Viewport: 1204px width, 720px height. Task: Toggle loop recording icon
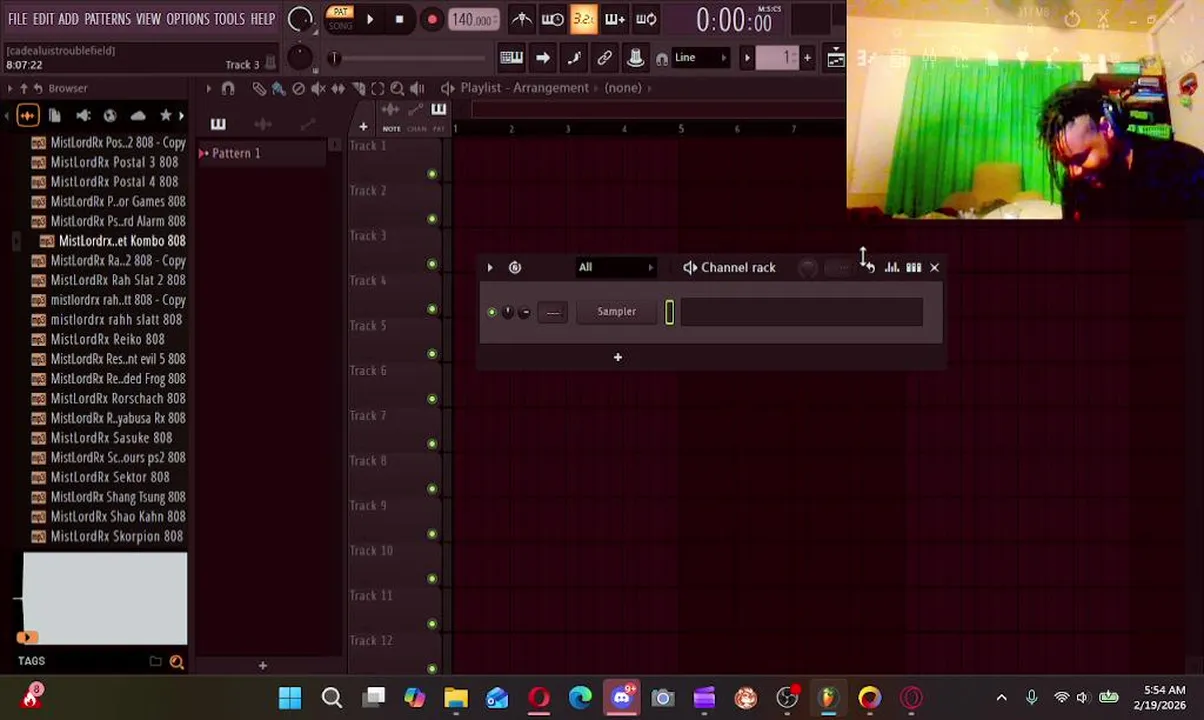(646, 19)
